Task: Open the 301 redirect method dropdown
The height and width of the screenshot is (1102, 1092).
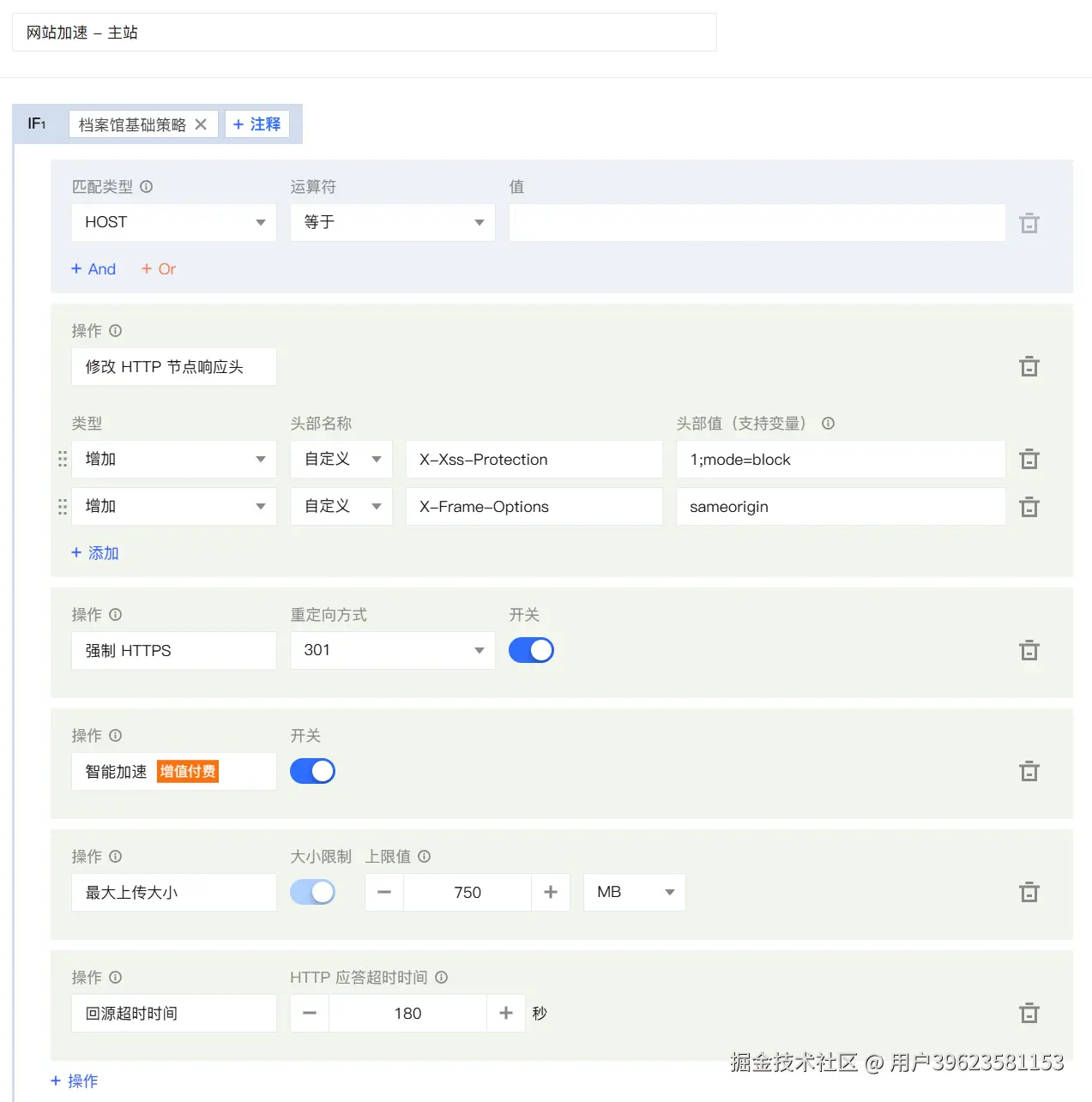Action: click(393, 650)
